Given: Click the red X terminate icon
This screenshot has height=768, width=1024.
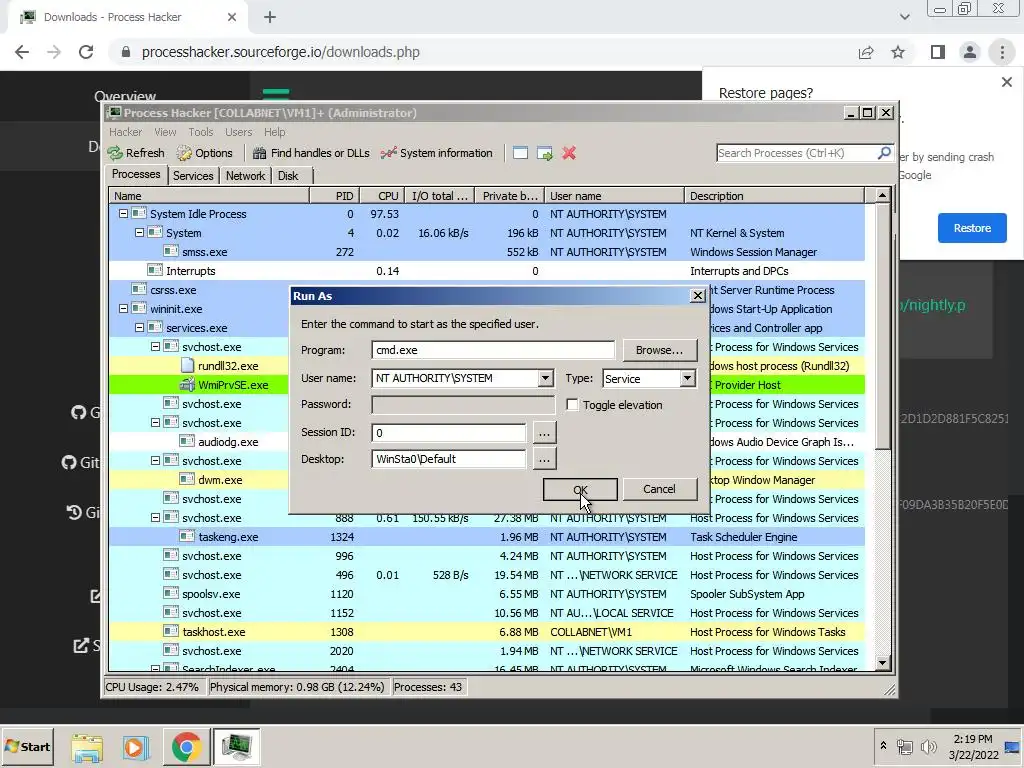Looking at the screenshot, I should pos(569,153).
